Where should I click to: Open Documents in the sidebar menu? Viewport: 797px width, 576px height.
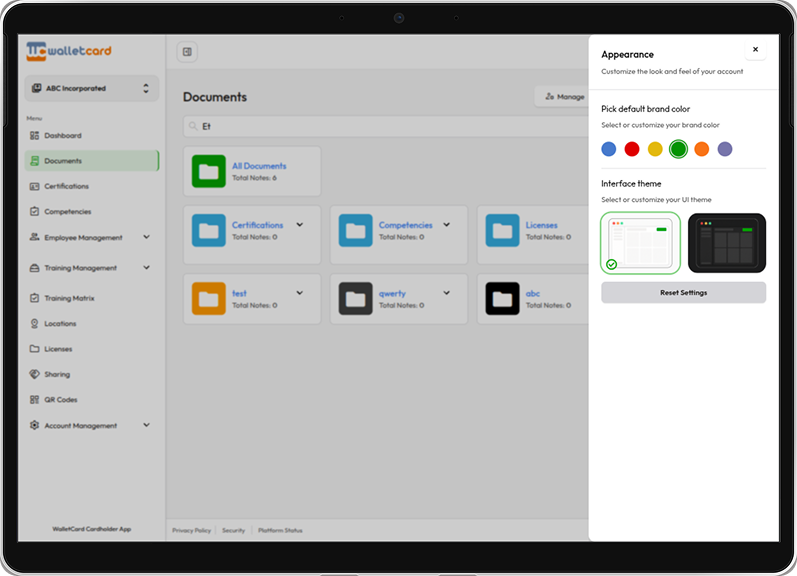pos(91,161)
